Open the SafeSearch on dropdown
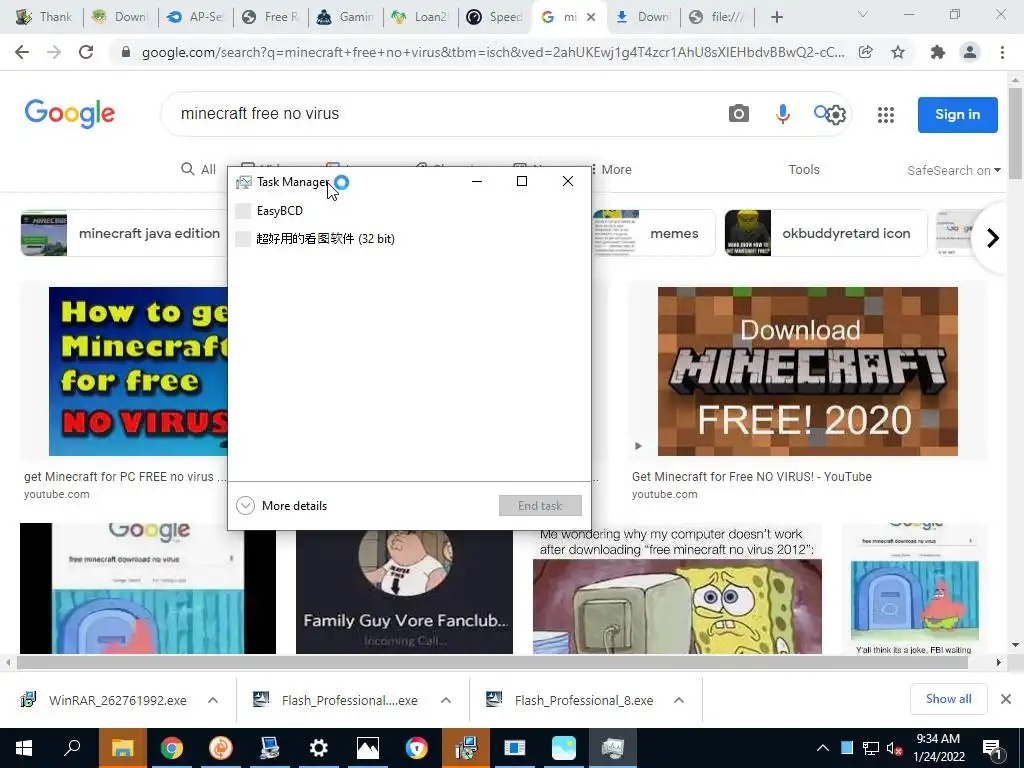1024x768 pixels. click(953, 170)
